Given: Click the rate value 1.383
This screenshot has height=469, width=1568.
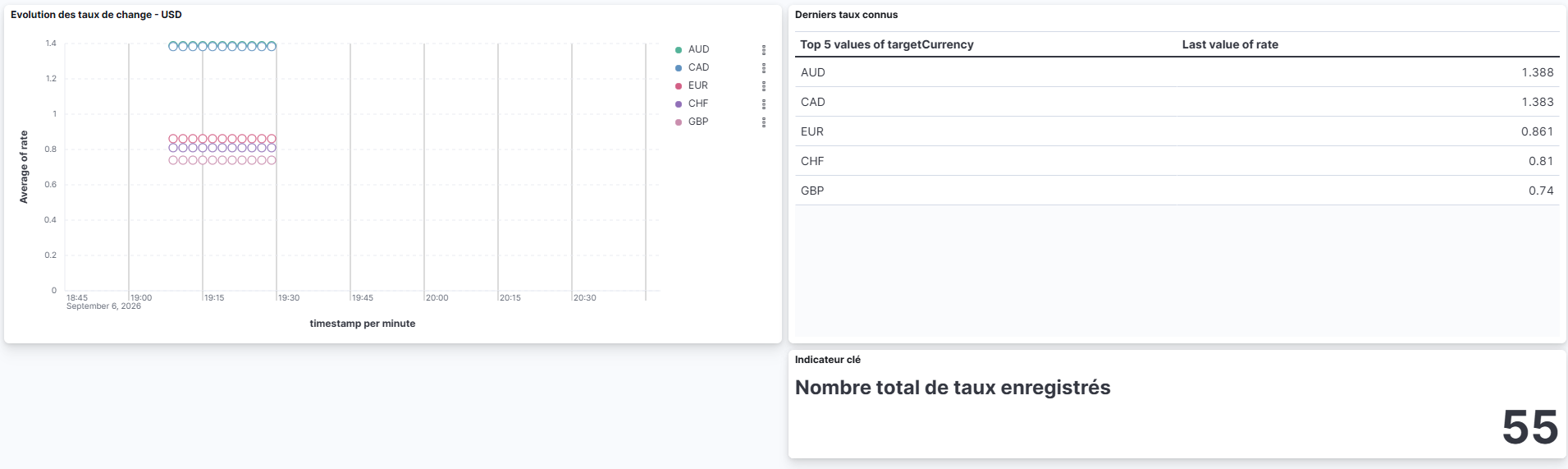Looking at the screenshot, I should click(1538, 102).
